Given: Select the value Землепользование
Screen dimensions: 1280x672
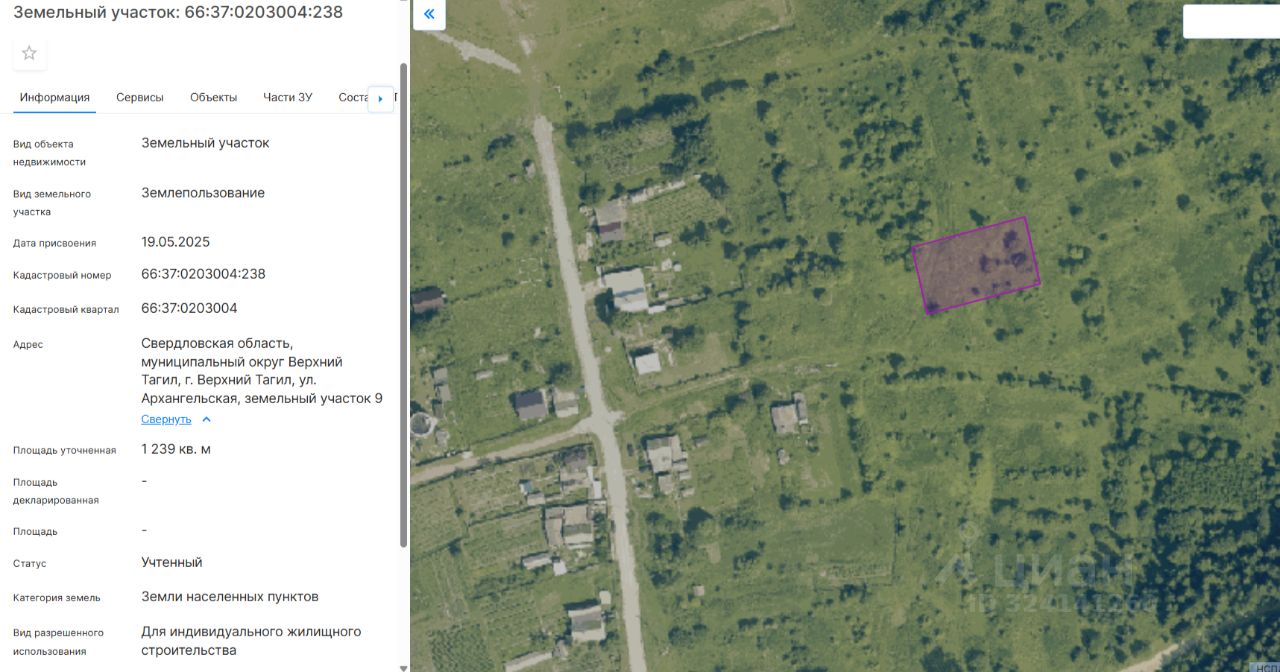Looking at the screenshot, I should (203, 193).
